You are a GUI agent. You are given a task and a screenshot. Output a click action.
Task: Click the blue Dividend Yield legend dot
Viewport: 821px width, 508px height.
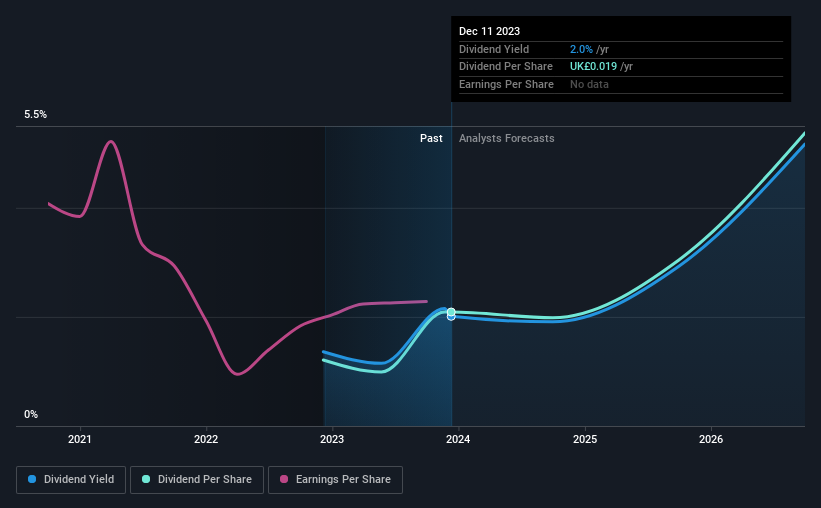click(32, 479)
